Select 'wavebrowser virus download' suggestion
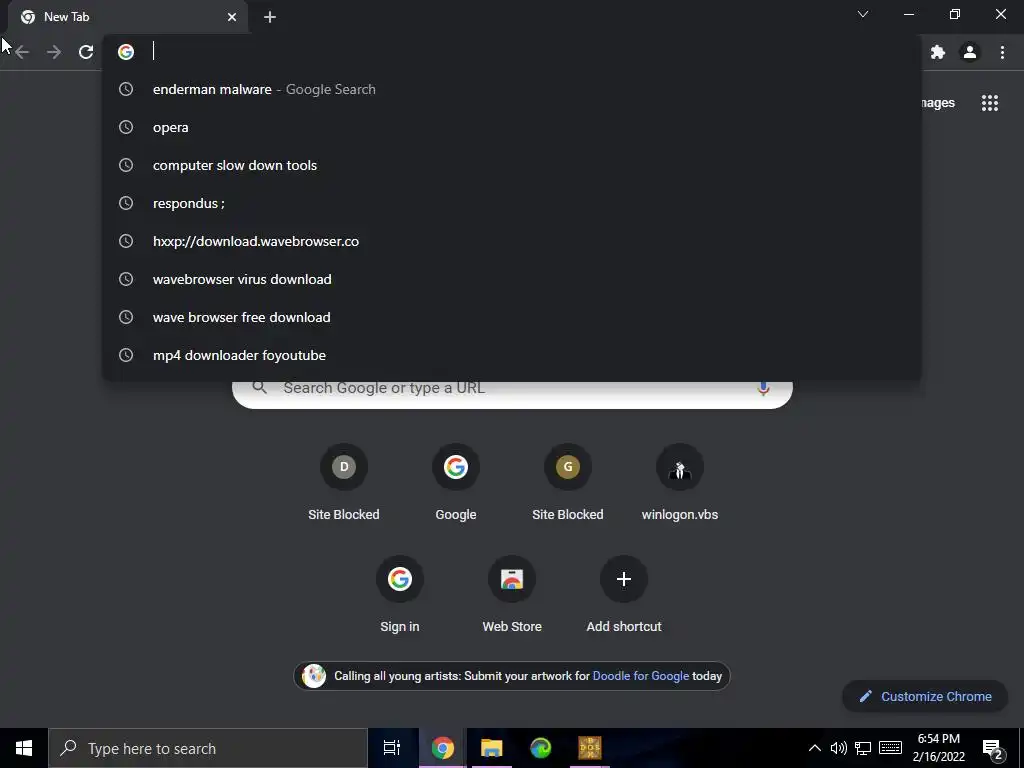The width and height of the screenshot is (1024, 768). (x=512, y=279)
